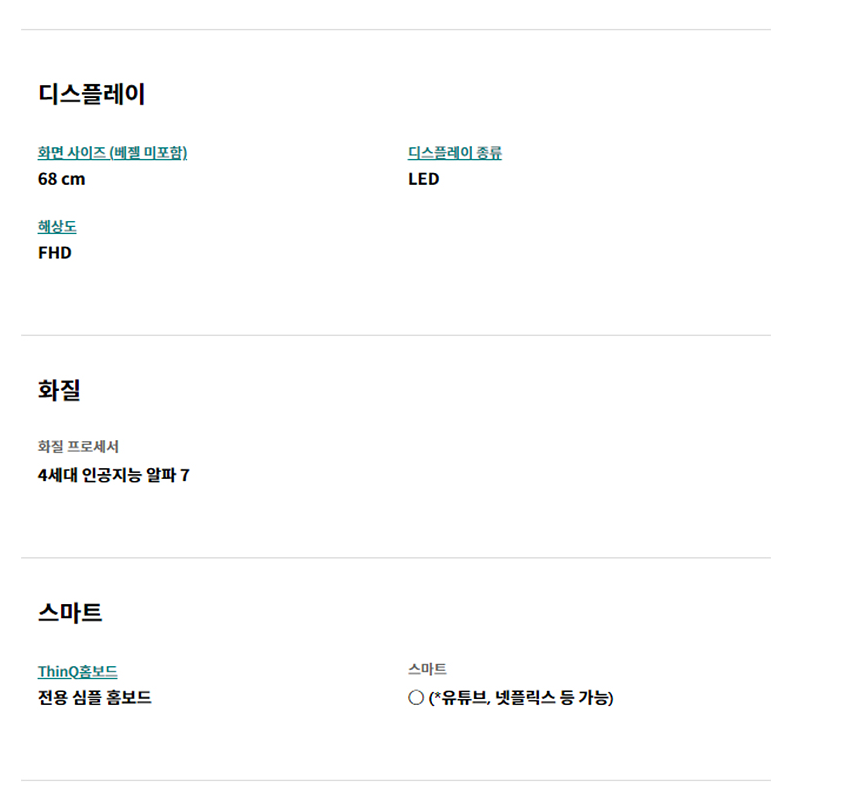Image resolution: width=866 pixels, height=794 pixels.
Task: Click the divider line above 디스플레이 heading
Action: (x=395, y=30)
